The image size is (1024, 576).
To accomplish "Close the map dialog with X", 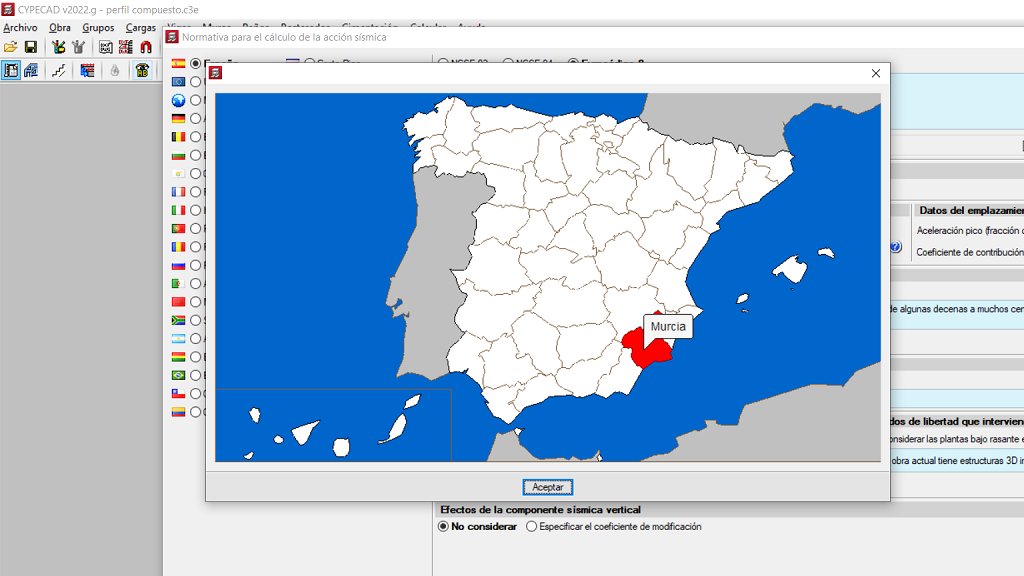I will pyautogui.click(x=876, y=73).
